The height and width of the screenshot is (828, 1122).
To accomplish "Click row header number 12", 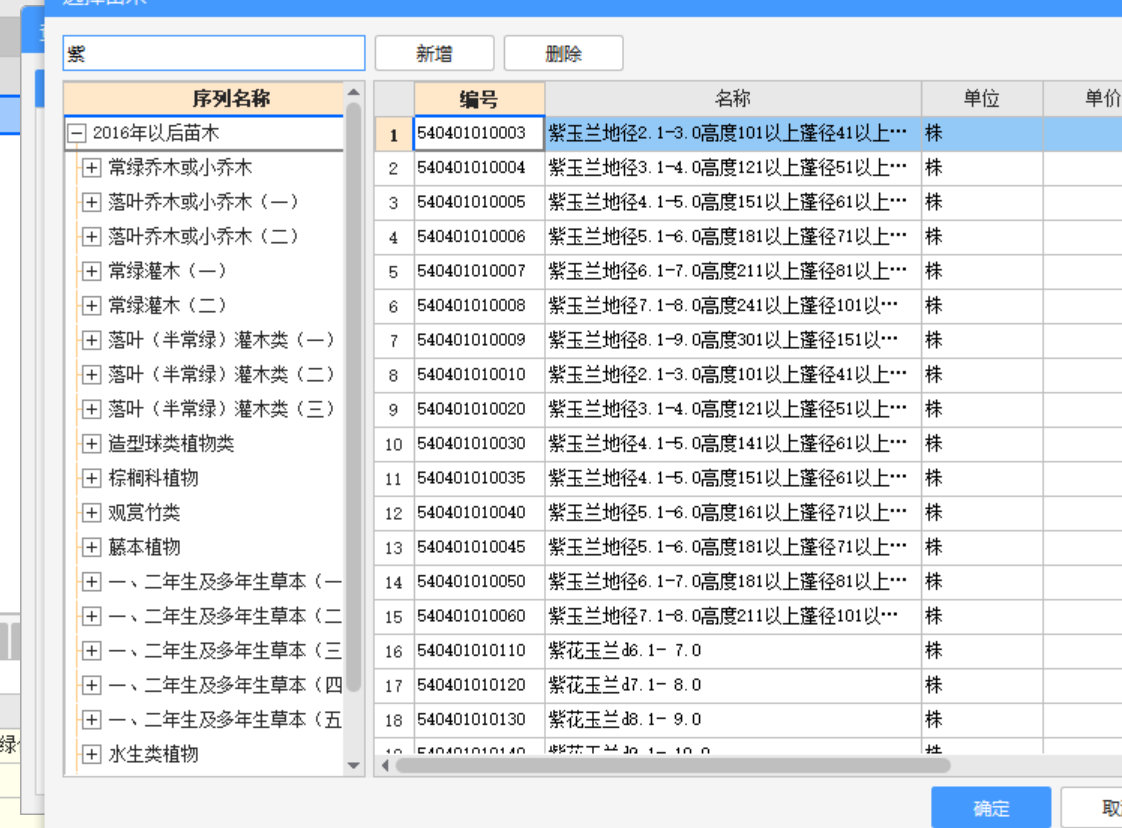I will [394, 512].
